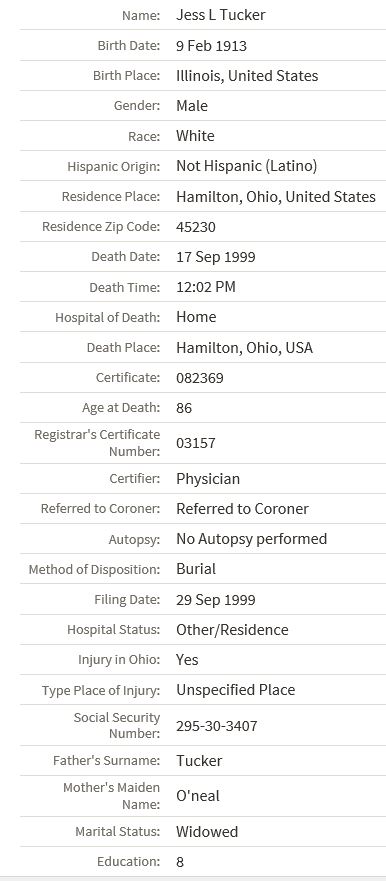The image size is (386, 881).
Task: Click hospital status Other/Residence
Action: pos(232,629)
